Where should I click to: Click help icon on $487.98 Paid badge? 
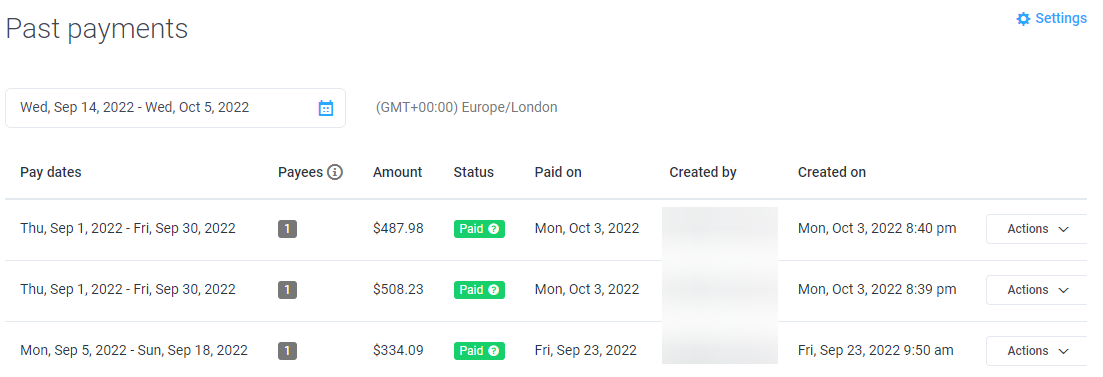pyautogui.click(x=494, y=229)
